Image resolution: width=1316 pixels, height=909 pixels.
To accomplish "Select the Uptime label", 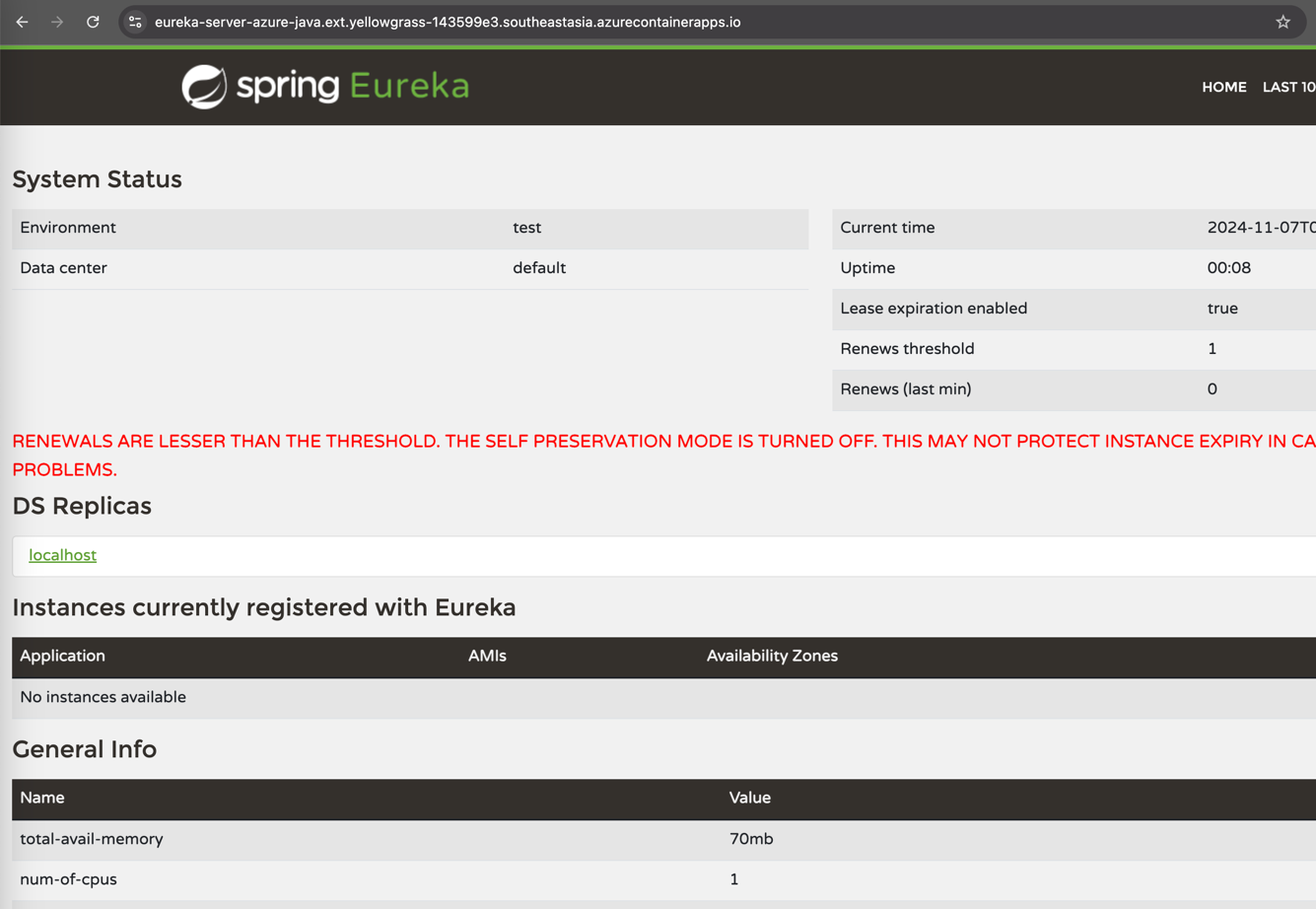I will (867, 268).
